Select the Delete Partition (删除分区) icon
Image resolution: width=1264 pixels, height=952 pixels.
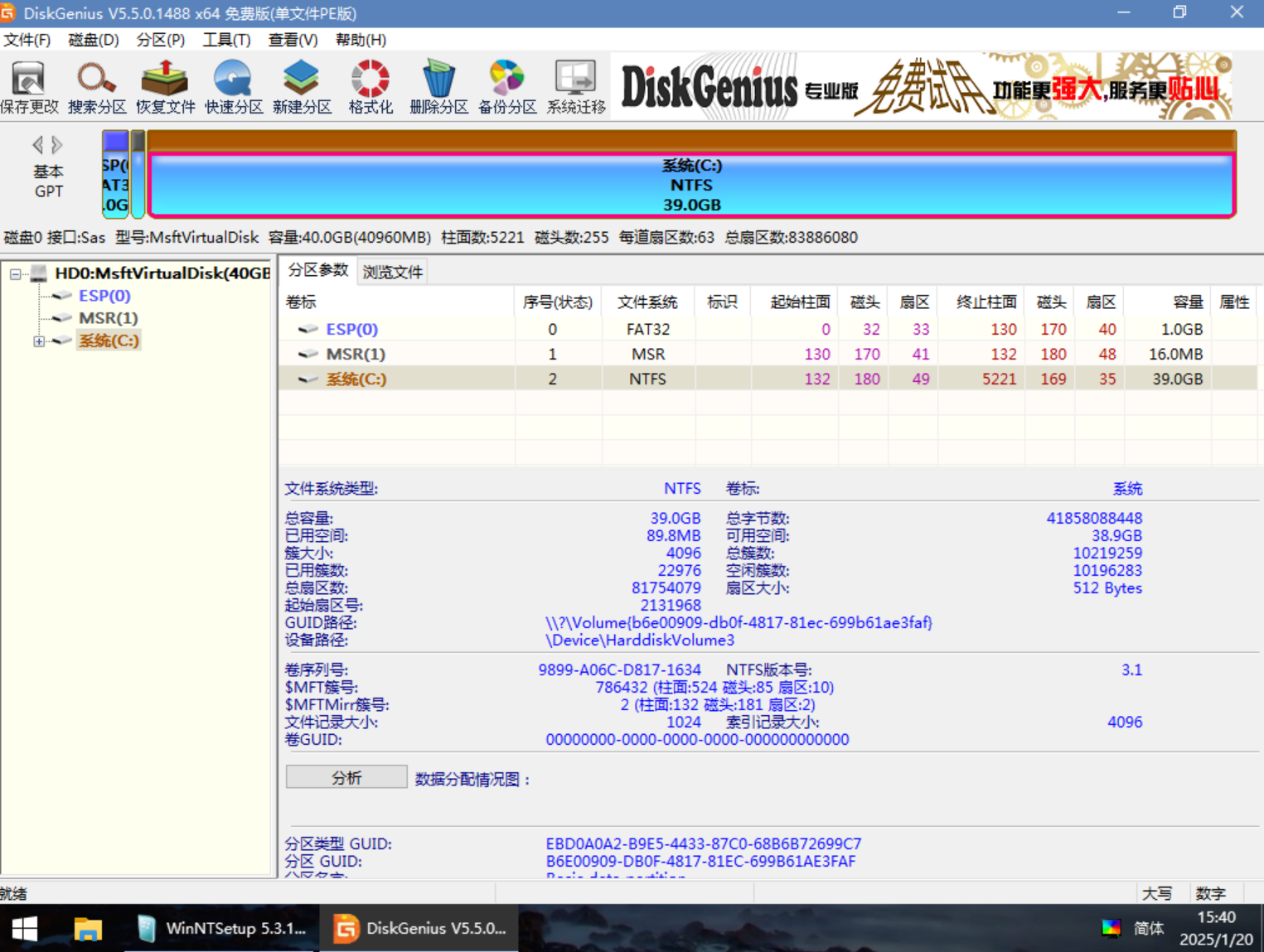click(x=438, y=87)
